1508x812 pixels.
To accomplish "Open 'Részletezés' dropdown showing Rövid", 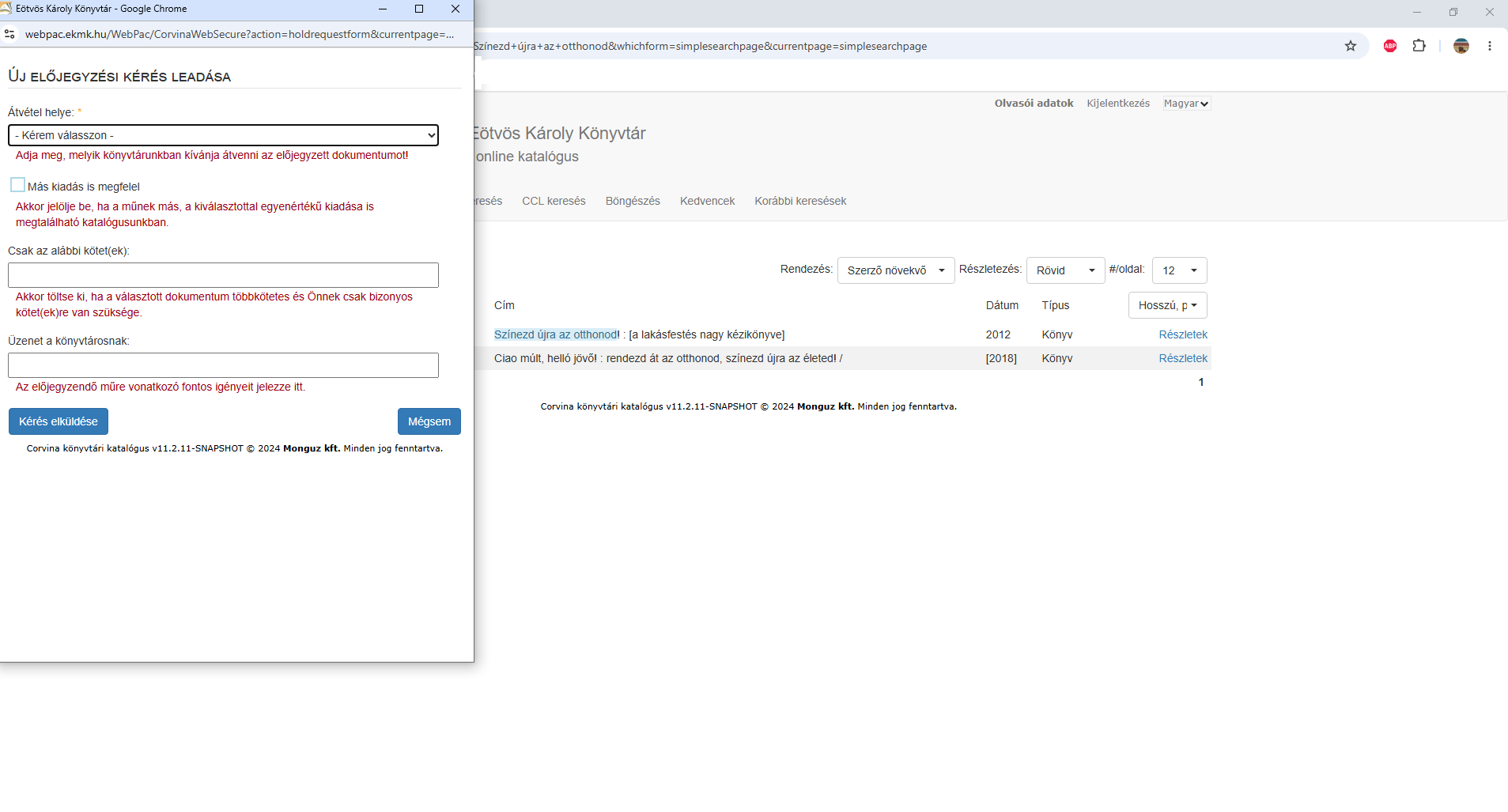I will pyautogui.click(x=1065, y=270).
